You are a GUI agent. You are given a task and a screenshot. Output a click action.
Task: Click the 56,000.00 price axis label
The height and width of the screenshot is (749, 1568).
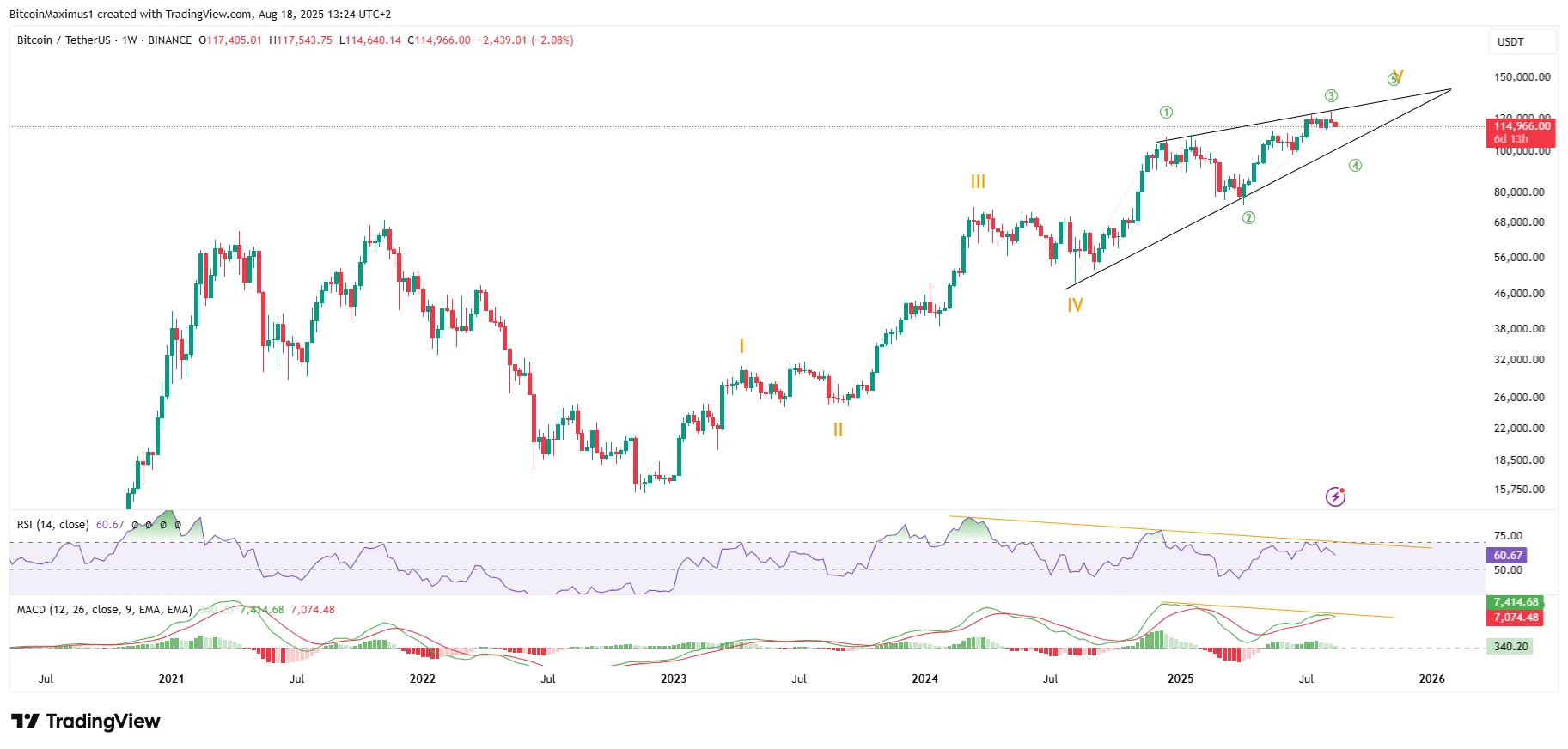pyautogui.click(x=1519, y=258)
